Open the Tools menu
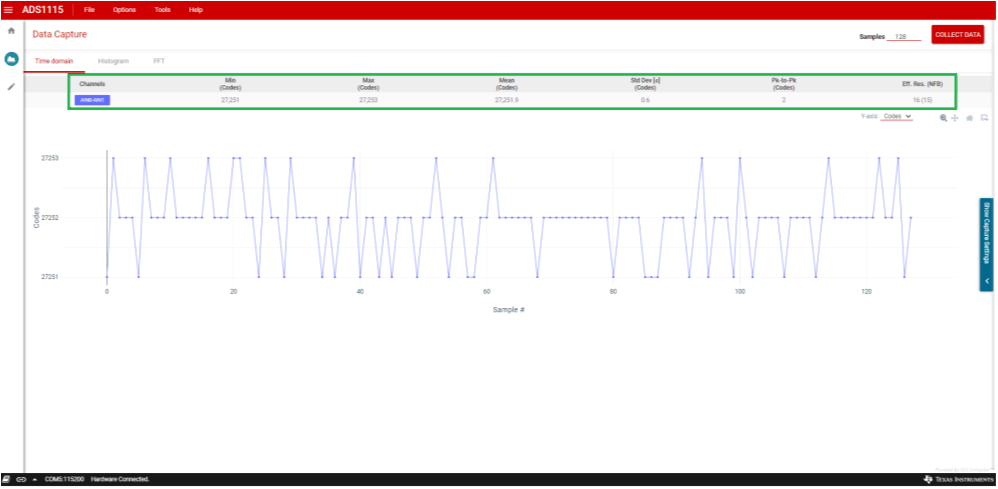This screenshot has height=489, width=998. point(162,10)
